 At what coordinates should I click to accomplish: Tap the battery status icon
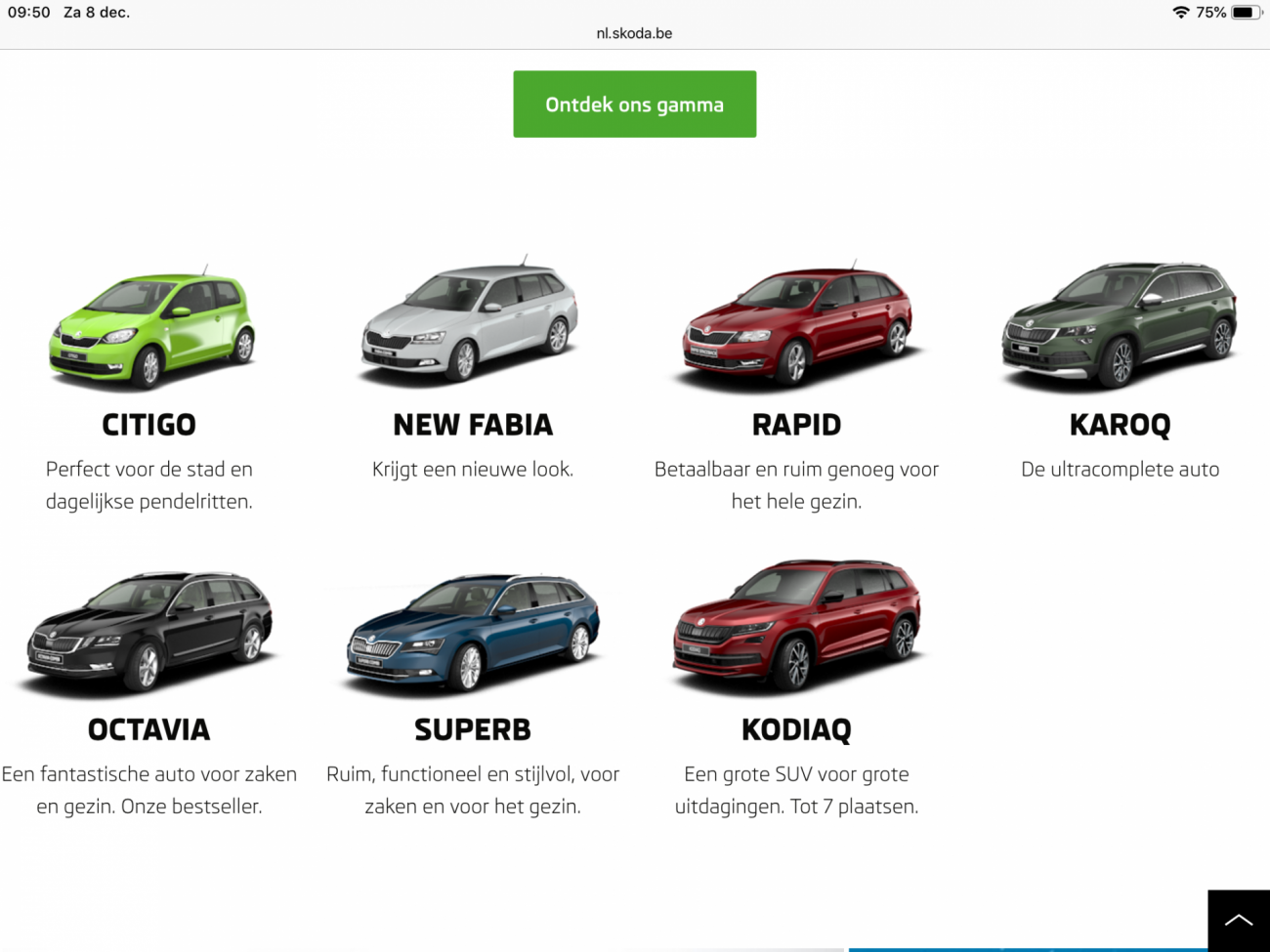1247,13
